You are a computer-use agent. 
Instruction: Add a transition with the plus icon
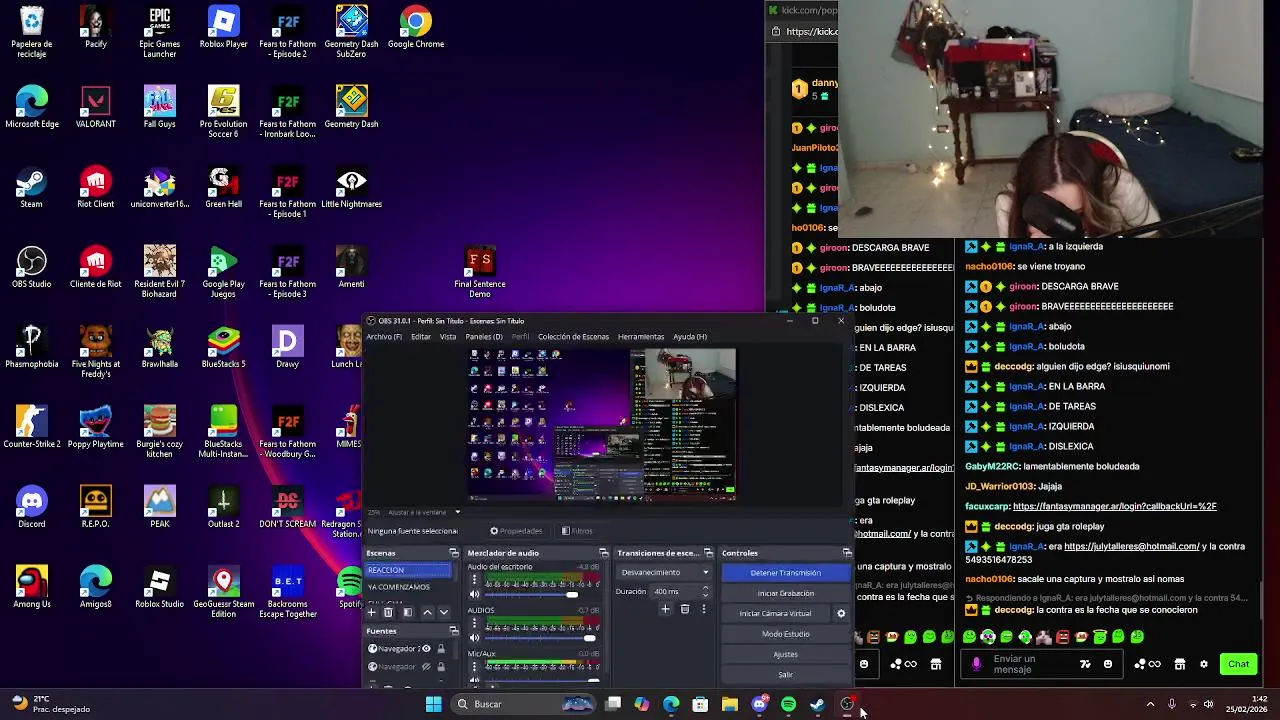665,609
